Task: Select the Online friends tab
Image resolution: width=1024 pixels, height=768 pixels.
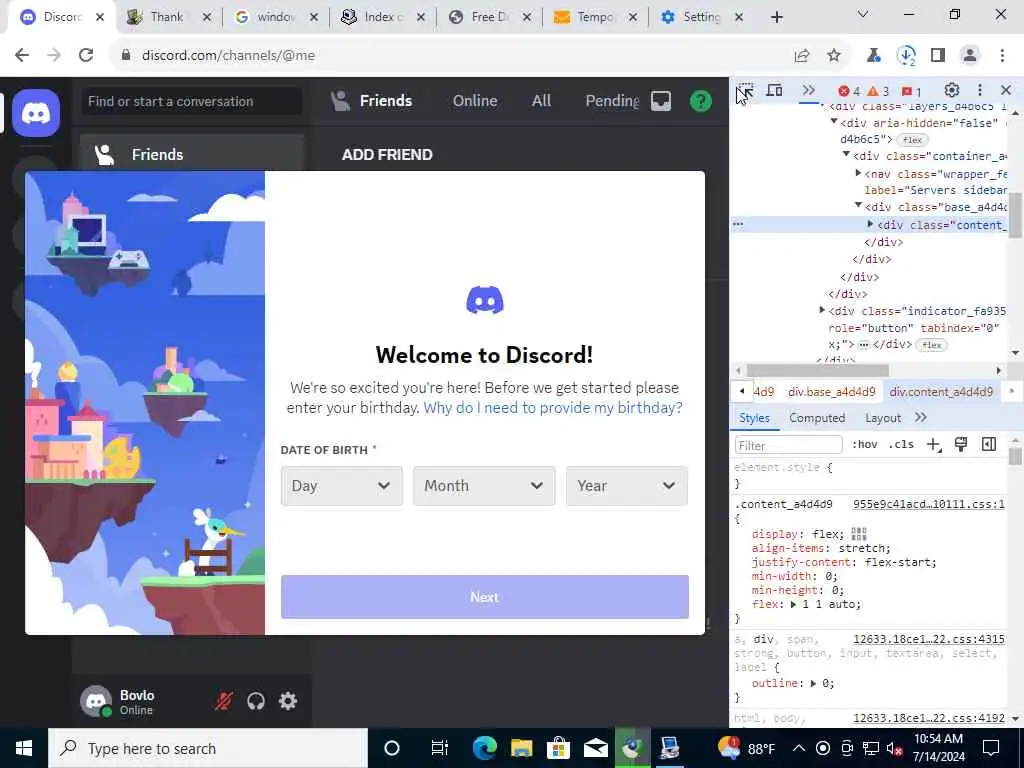Action: point(475,101)
